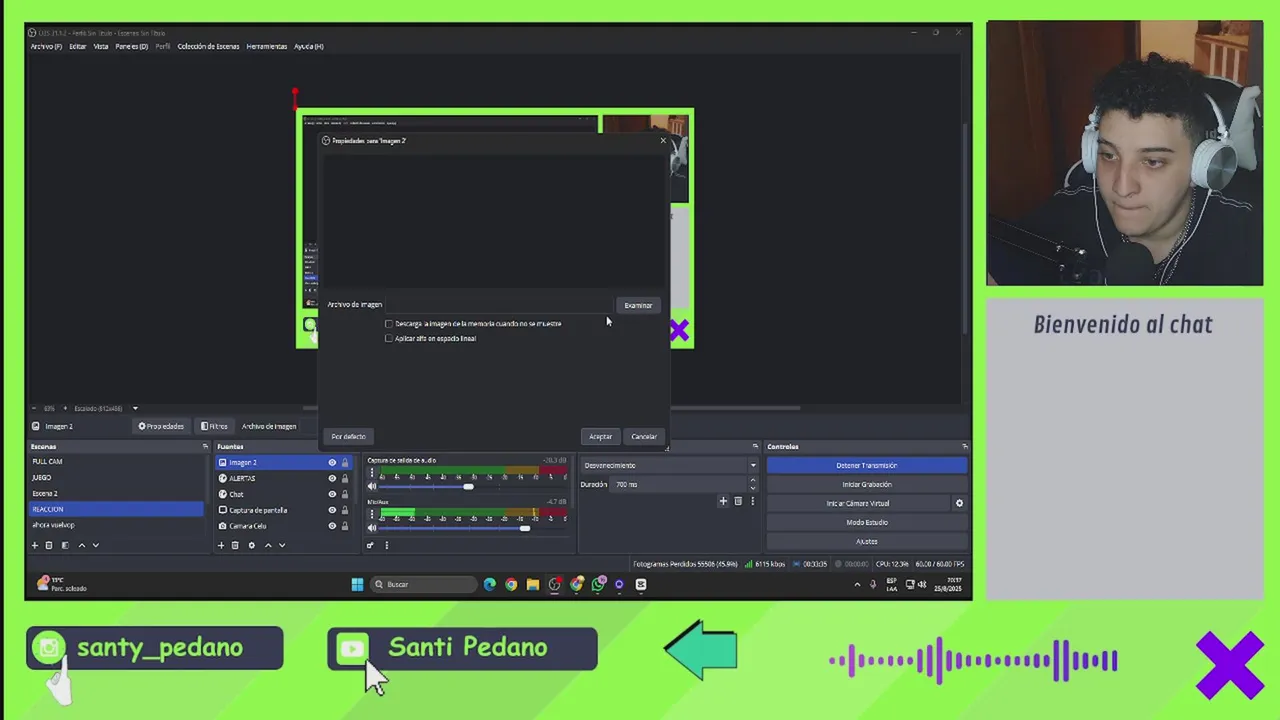Toggle visibility eye of Captura de pantalla
The height and width of the screenshot is (720, 1280).
point(332,510)
